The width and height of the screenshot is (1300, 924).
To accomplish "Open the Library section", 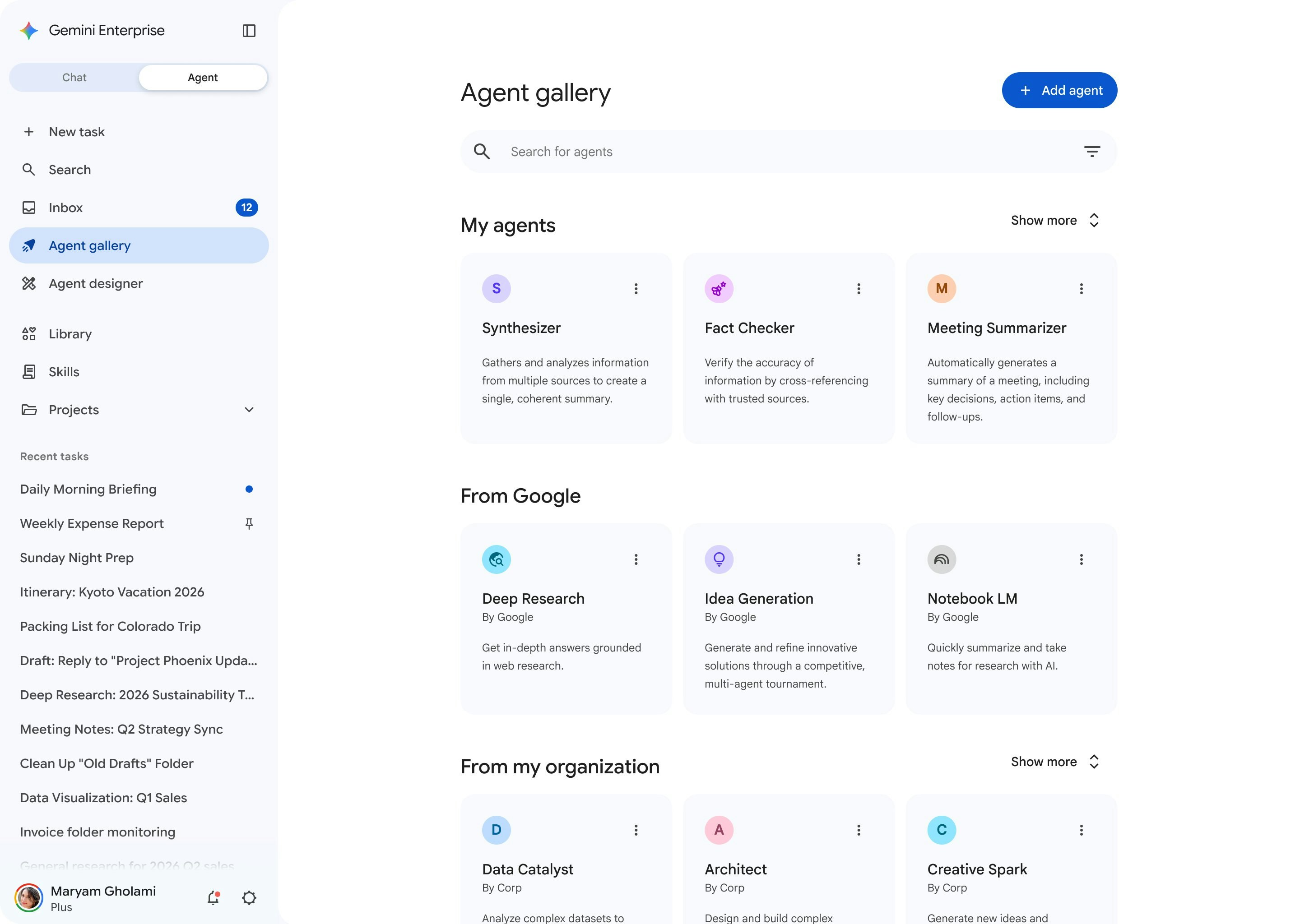I will [70, 333].
